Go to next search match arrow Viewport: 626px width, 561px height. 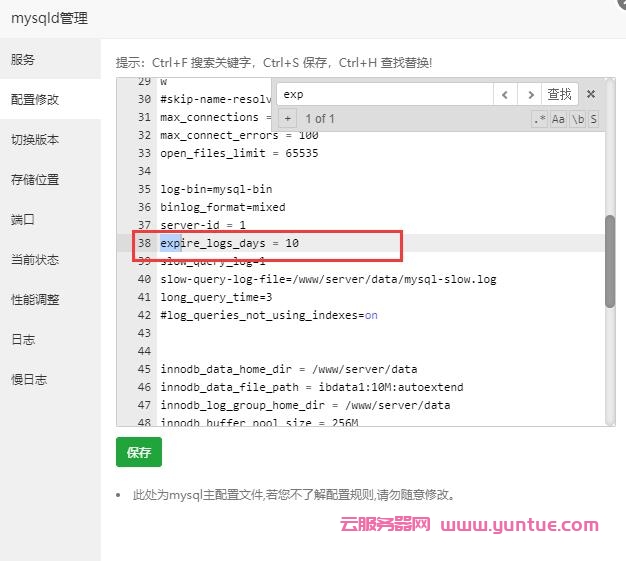(x=530, y=94)
